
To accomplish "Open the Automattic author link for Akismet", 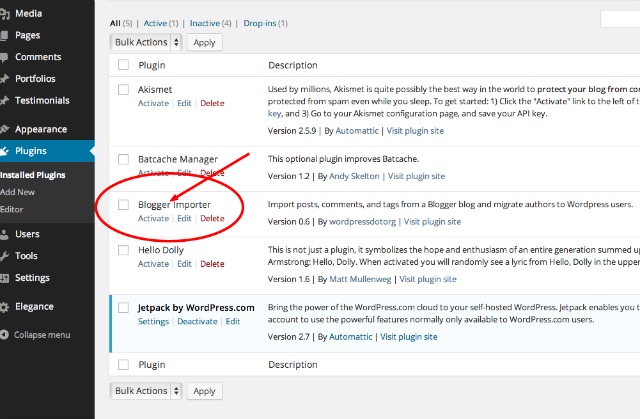I will (x=357, y=131).
